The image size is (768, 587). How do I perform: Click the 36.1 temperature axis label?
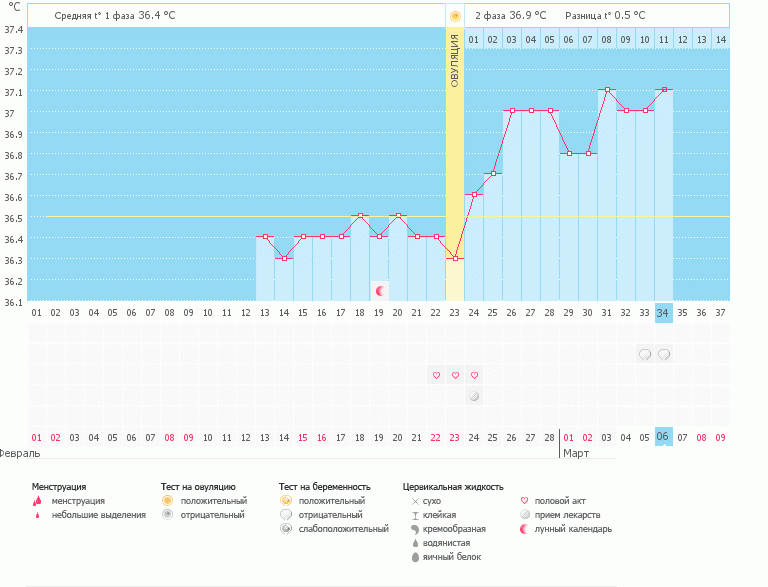click(x=14, y=302)
